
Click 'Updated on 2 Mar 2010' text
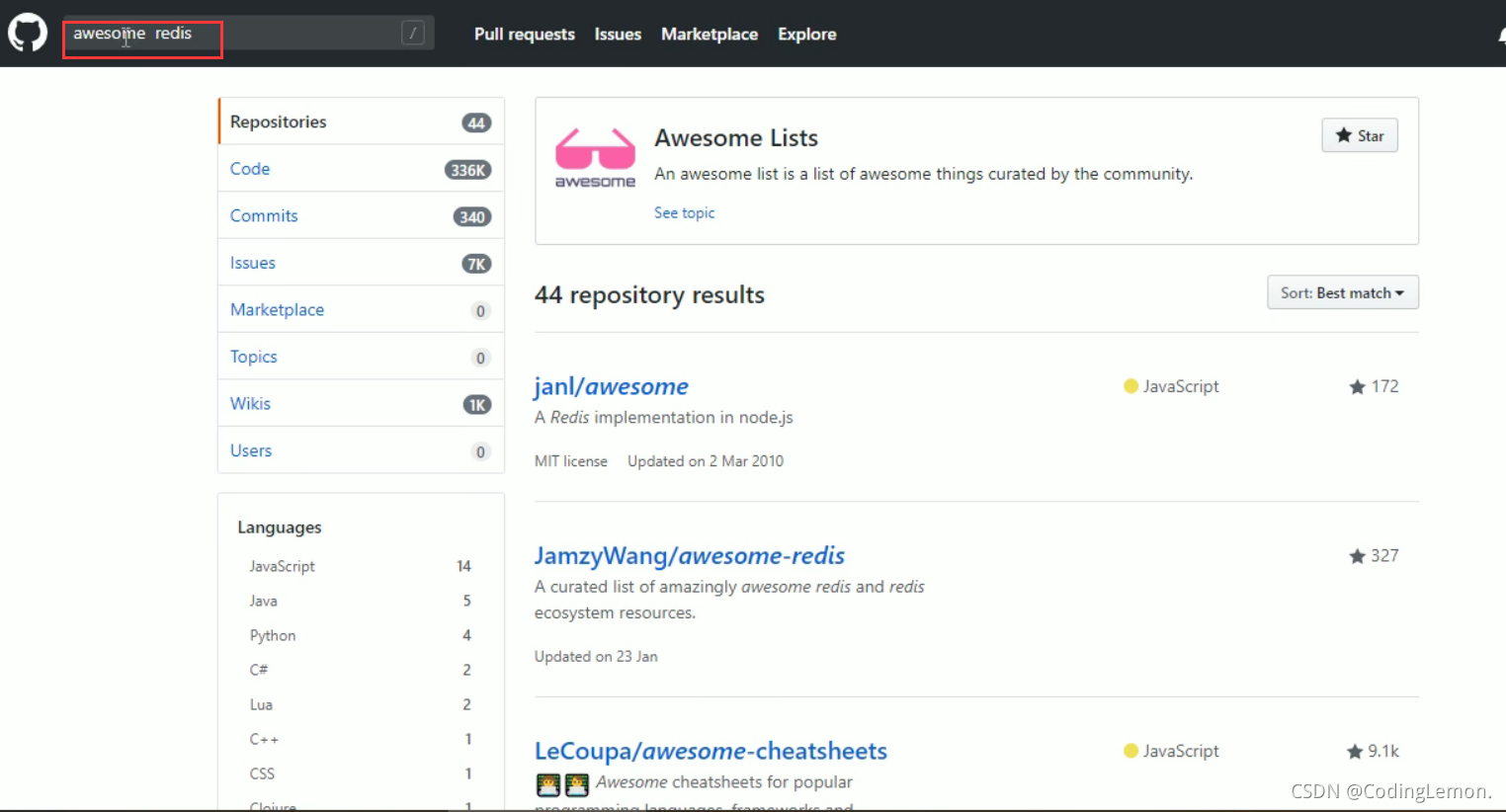coord(706,461)
